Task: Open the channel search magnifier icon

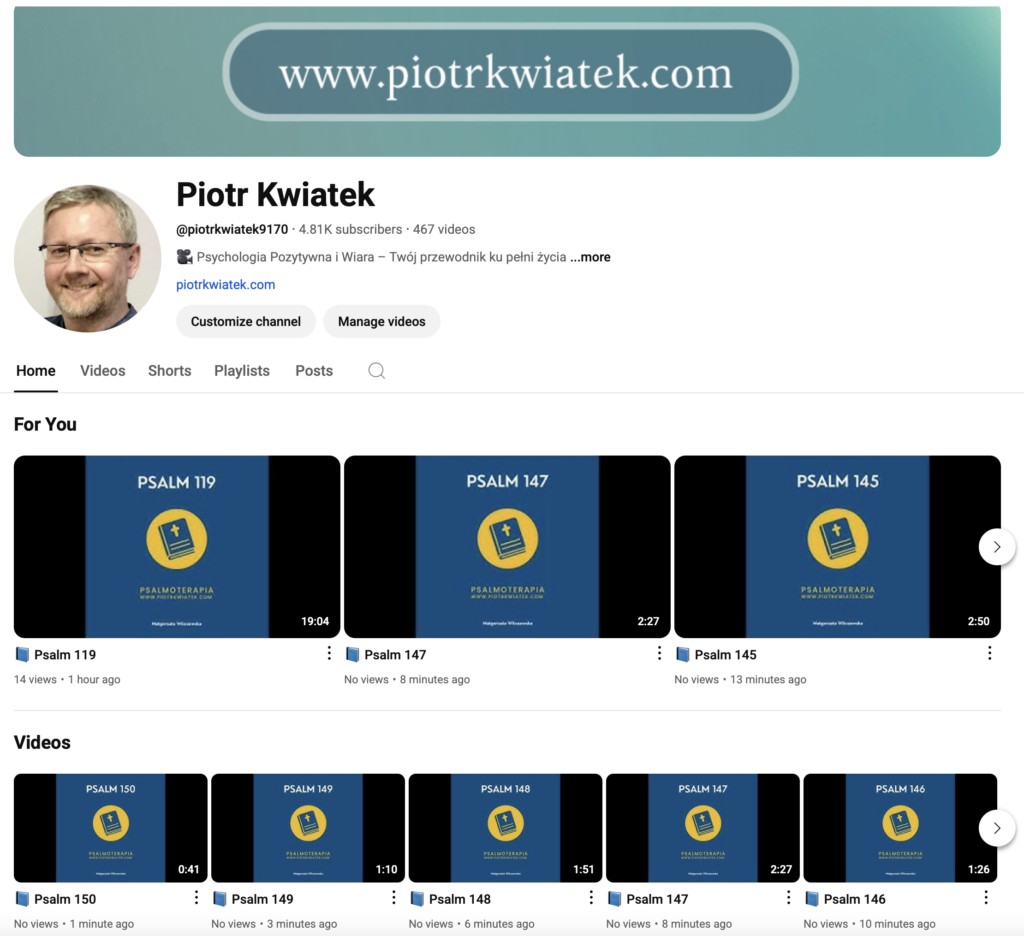Action: click(376, 371)
